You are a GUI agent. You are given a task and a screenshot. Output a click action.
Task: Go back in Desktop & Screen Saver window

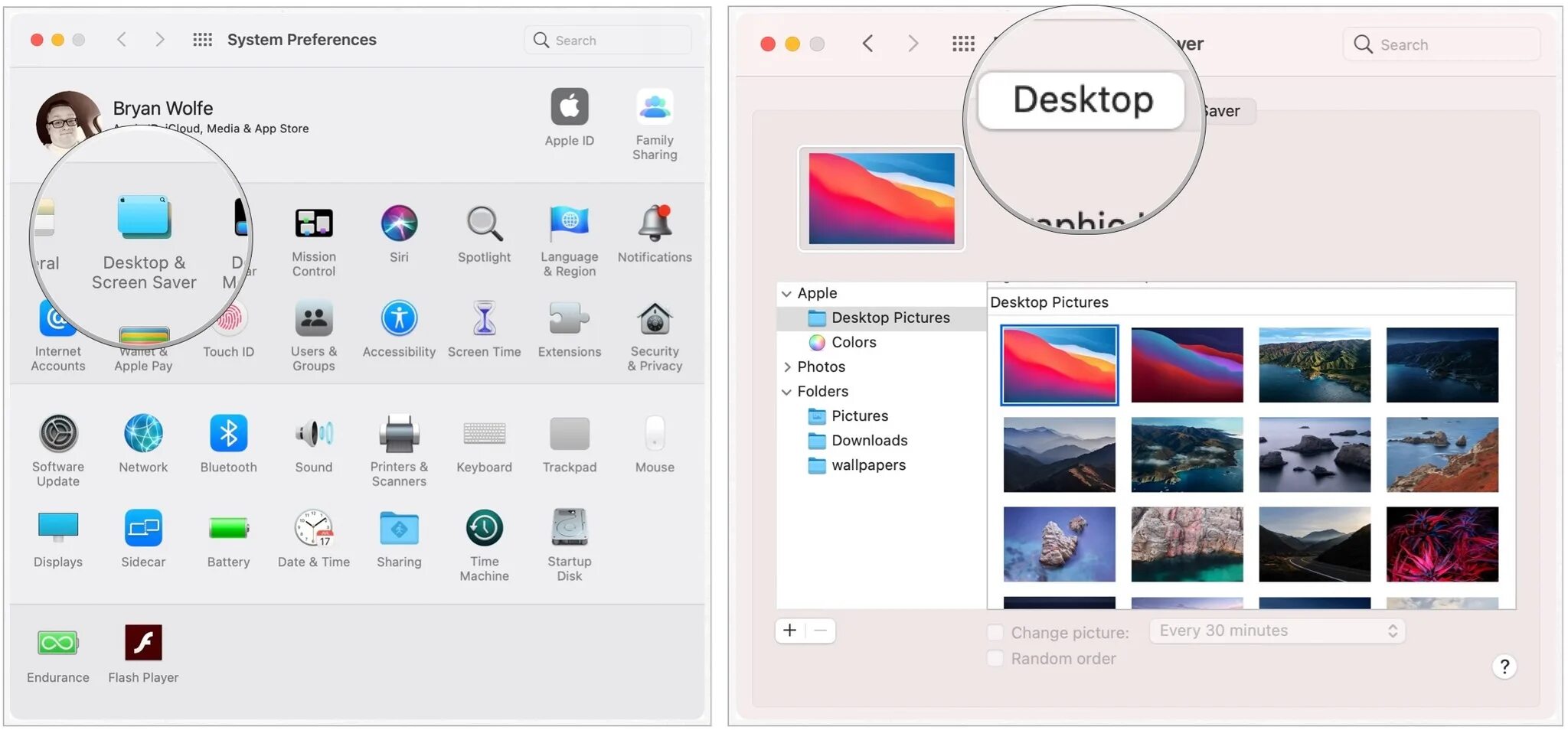tap(867, 44)
